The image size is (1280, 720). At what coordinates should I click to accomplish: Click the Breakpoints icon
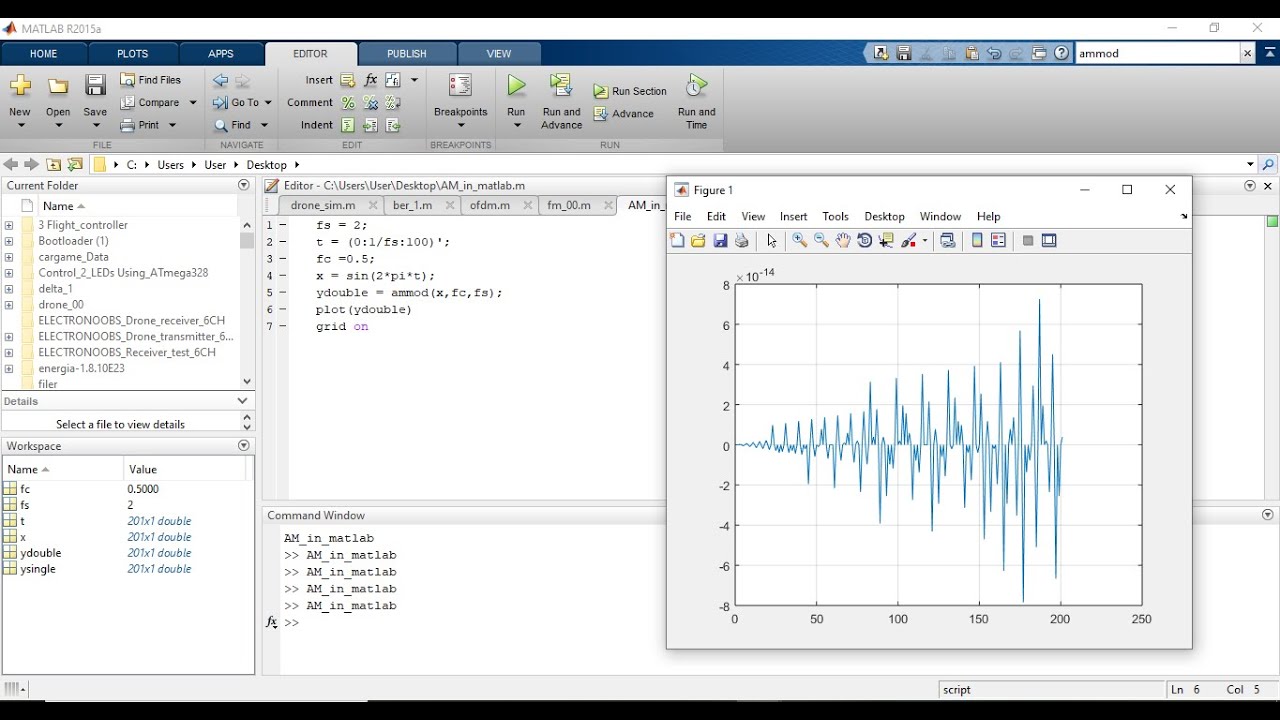tap(460, 86)
